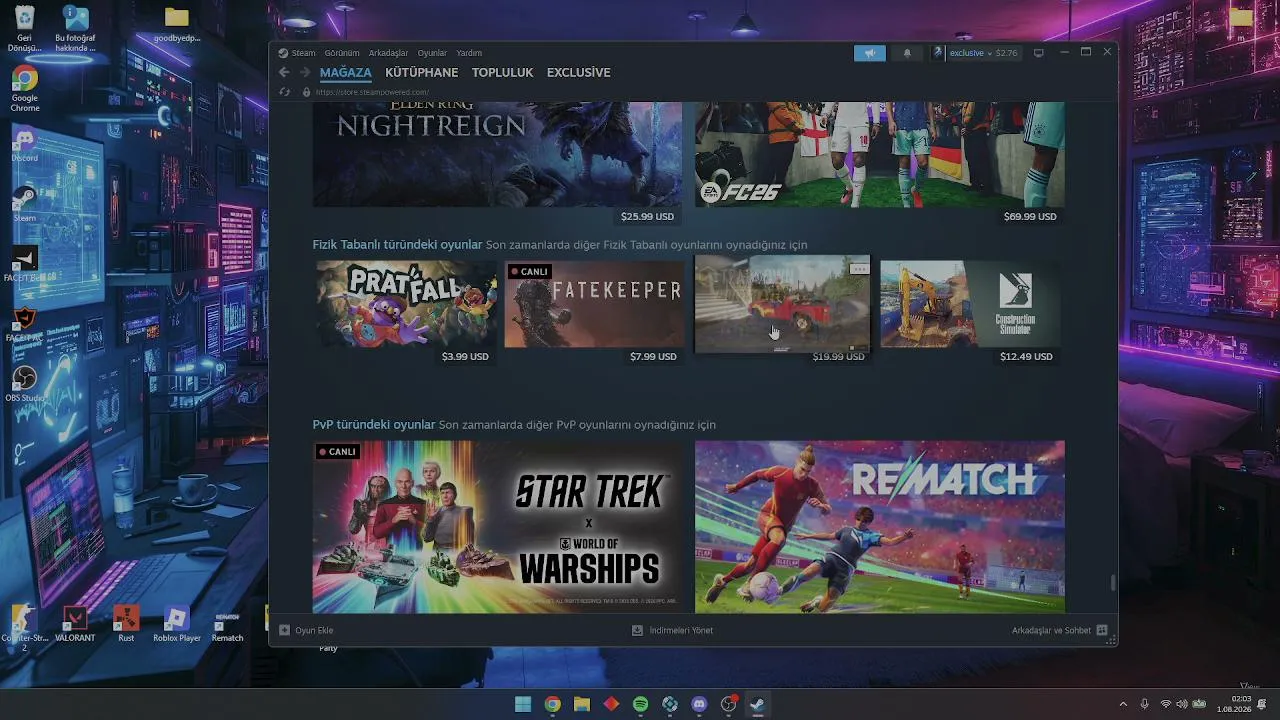Open PvP türündeki oyunlar link
Viewport: 1280px width, 720px height.
tap(374, 425)
